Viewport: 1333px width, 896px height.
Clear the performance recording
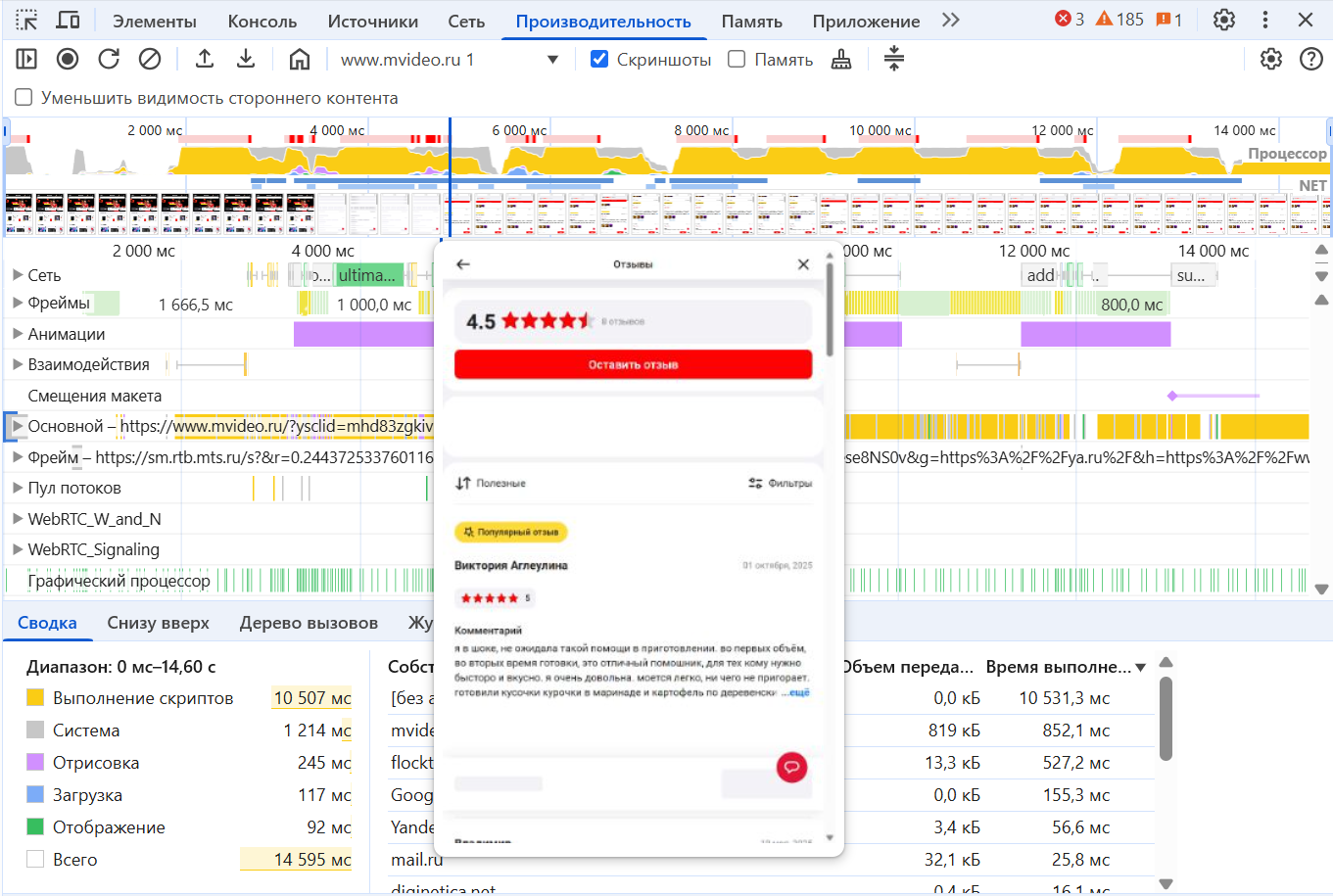(150, 60)
